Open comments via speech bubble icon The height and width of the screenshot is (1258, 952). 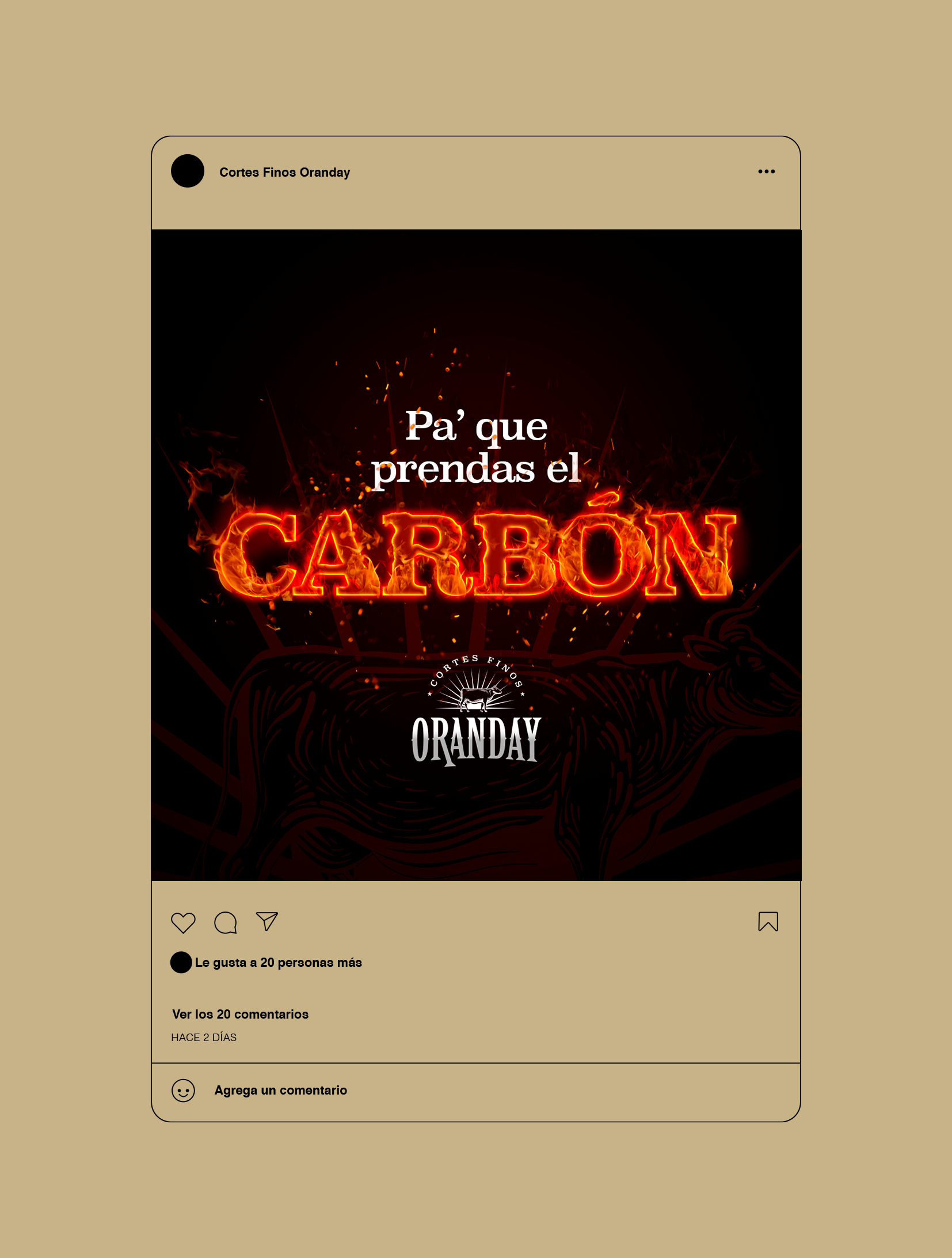click(x=225, y=922)
